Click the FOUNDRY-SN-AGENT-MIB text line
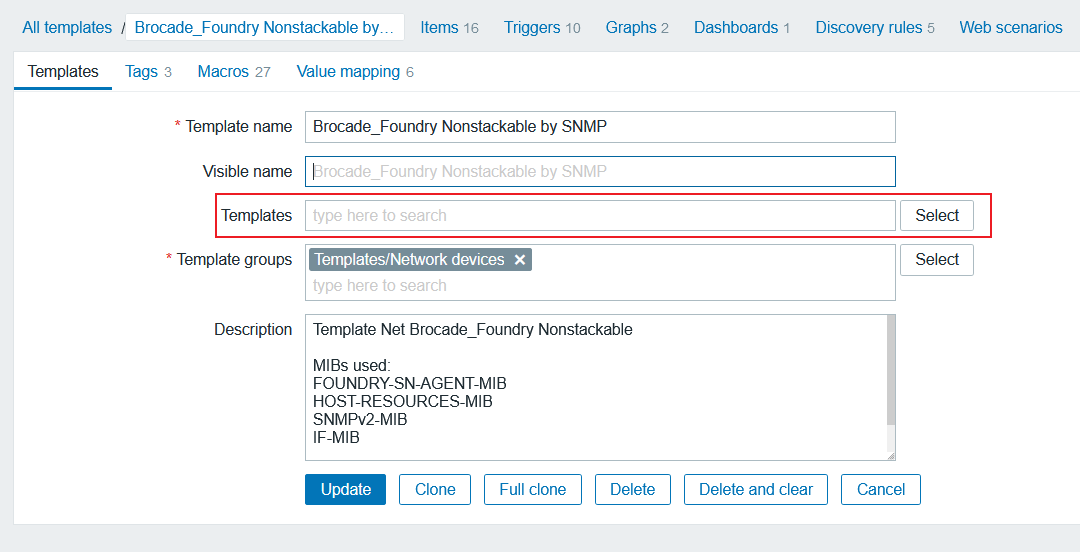Screen dimensions: 1080x552 [x=409, y=383]
